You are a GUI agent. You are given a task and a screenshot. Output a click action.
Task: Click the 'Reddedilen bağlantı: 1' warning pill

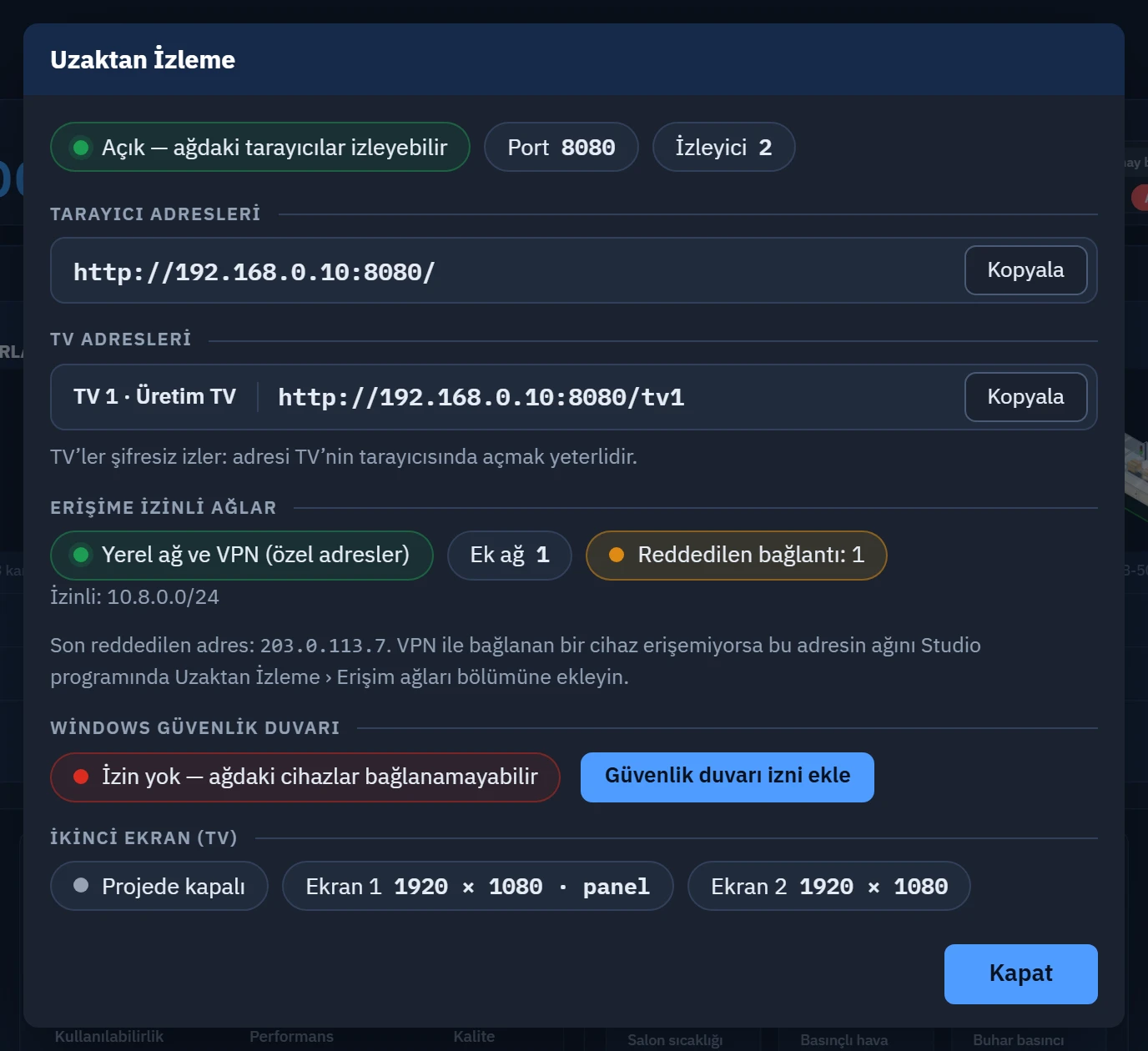click(737, 556)
